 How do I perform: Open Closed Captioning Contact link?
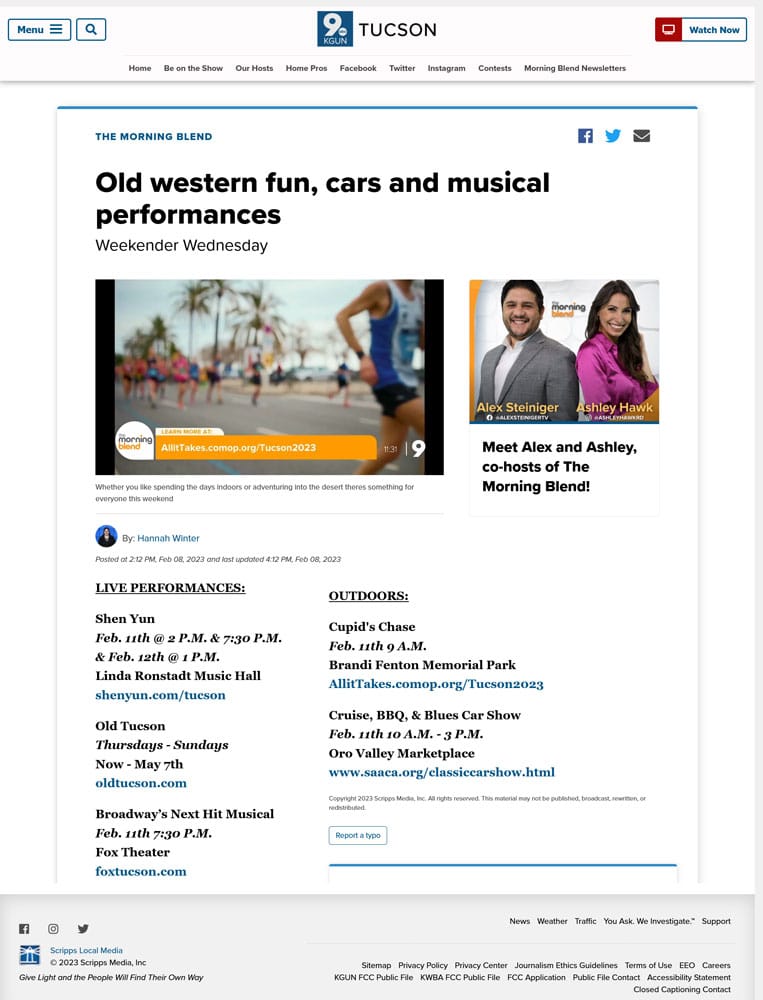(682, 989)
